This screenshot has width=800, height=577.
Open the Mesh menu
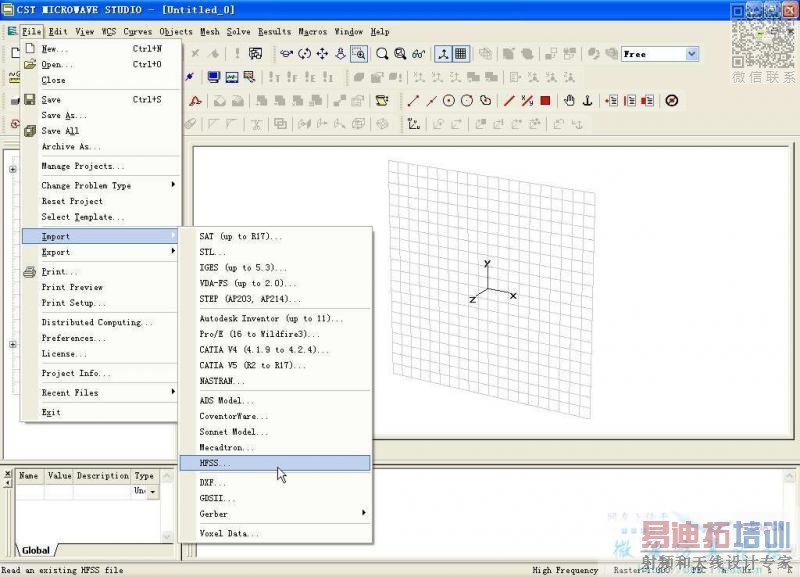click(210, 32)
